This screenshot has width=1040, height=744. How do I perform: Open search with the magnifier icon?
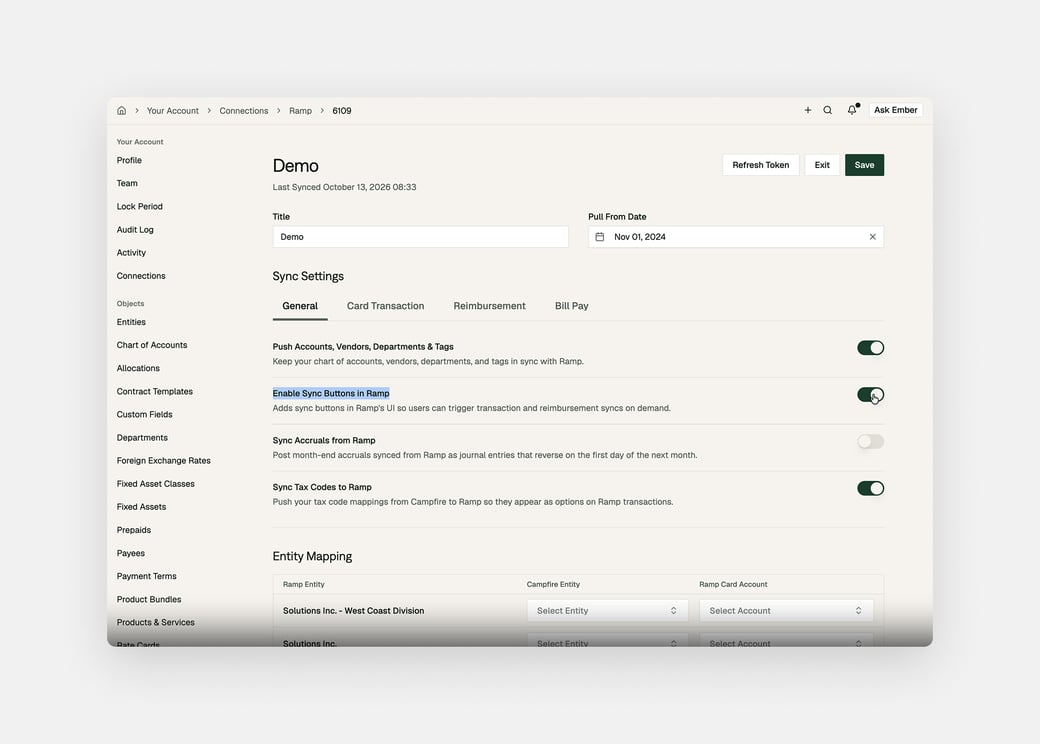[828, 110]
